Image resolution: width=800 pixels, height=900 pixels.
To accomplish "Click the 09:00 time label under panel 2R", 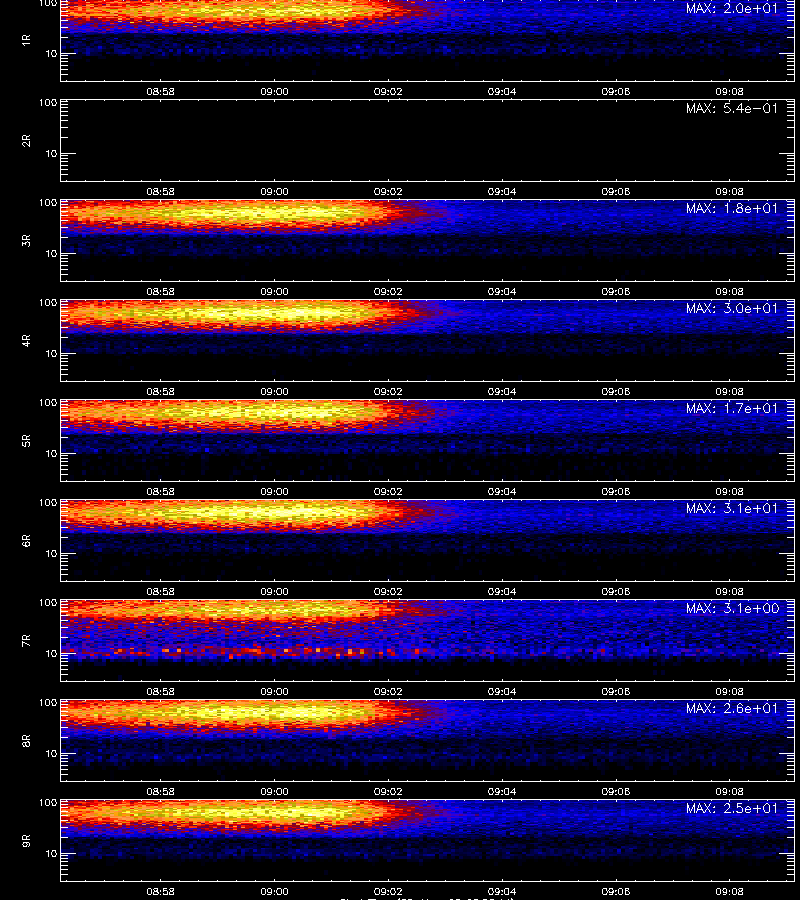I will pos(274,192).
